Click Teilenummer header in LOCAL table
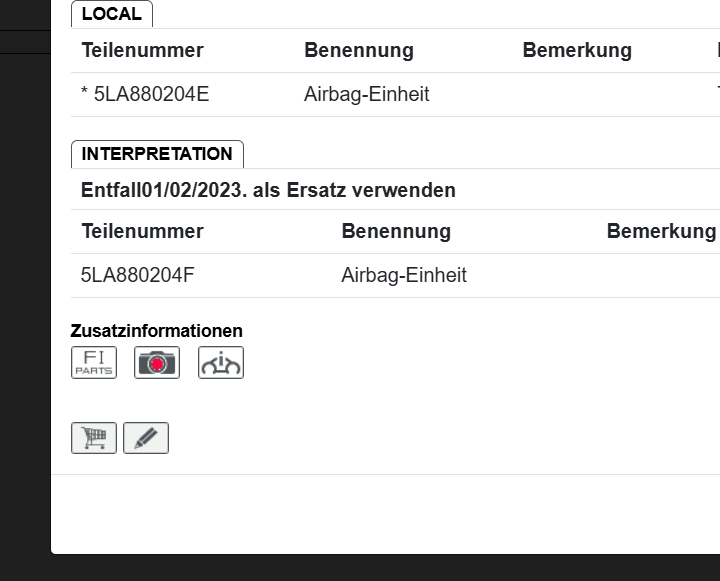The width and height of the screenshot is (720, 581). click(x=142, y=50)
